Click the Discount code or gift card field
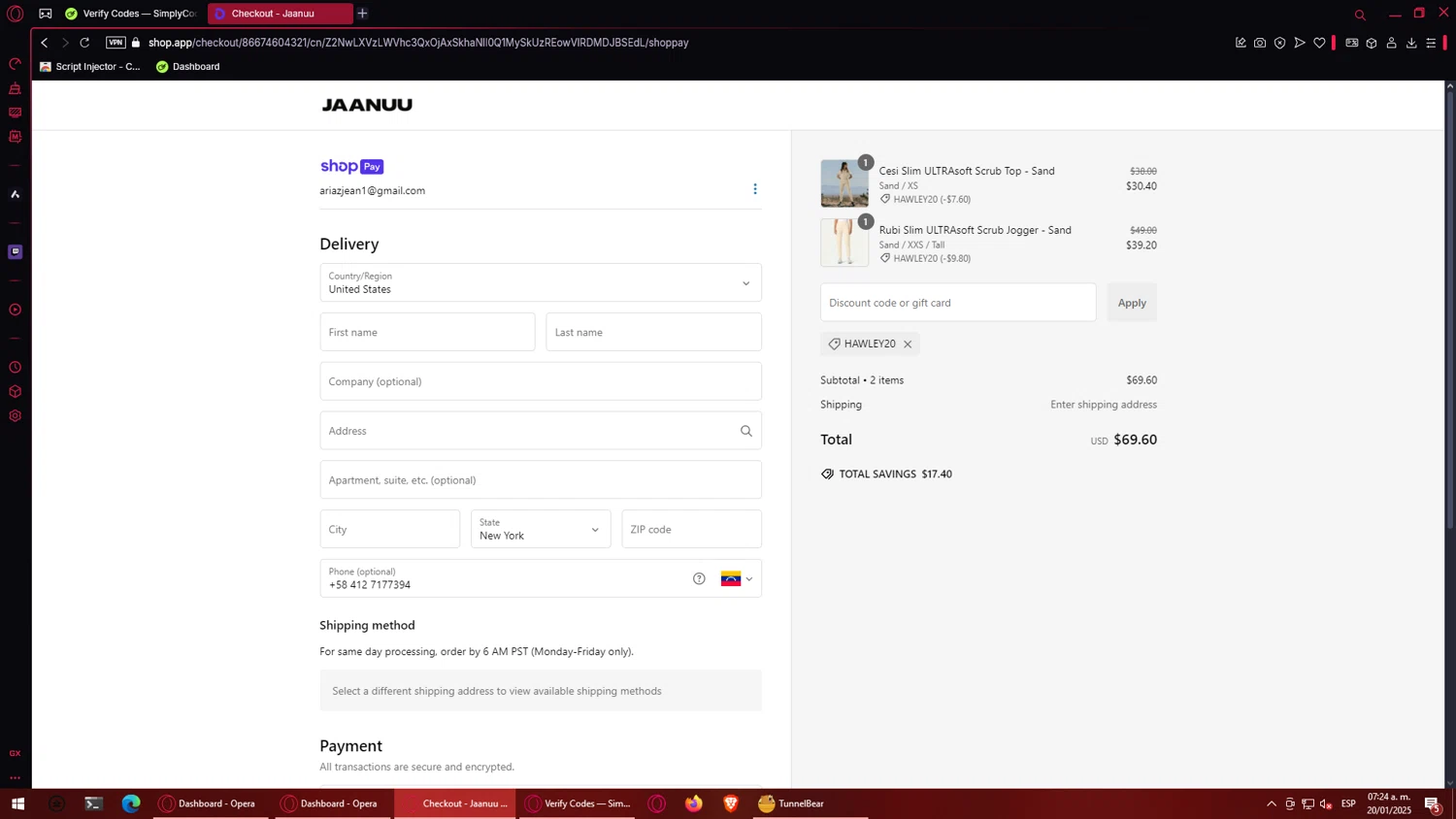The image size is (1456, 819). [958, 303]
